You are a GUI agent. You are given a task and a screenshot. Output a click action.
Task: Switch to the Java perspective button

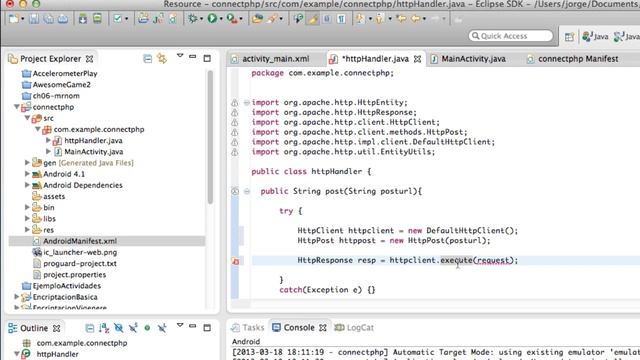(x=596, y=36)
